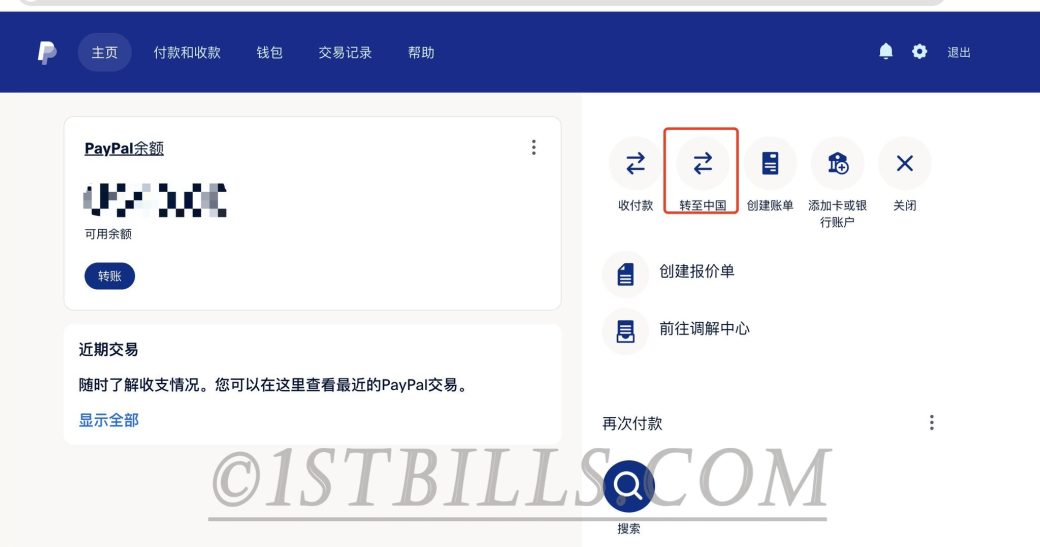Select the 转至中国 transfer icon

click(x=702, y=163)
